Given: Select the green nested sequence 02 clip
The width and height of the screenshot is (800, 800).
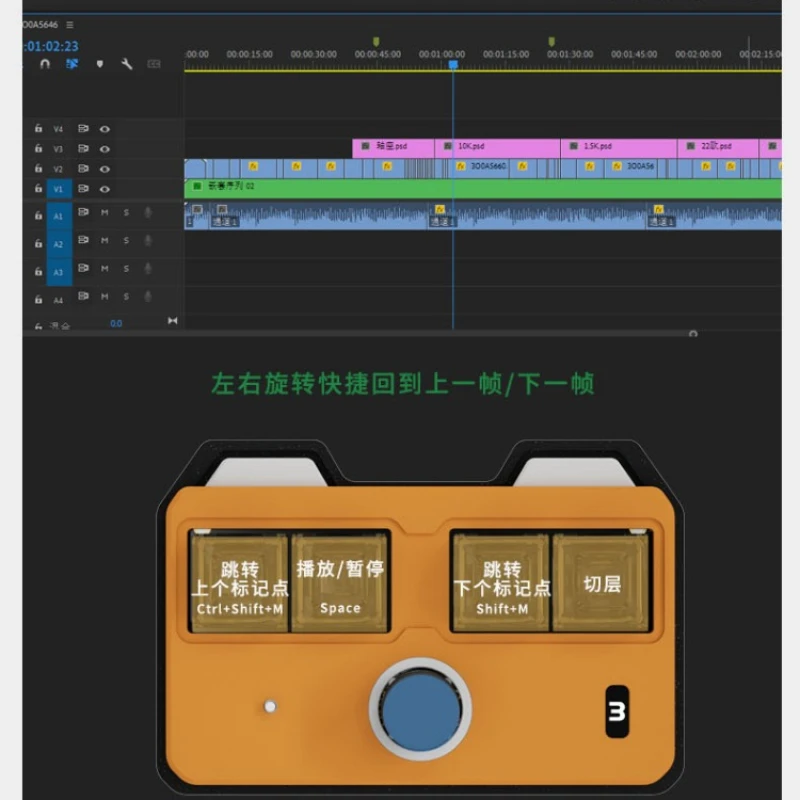Looking at the screenshot, I should 483,188.
